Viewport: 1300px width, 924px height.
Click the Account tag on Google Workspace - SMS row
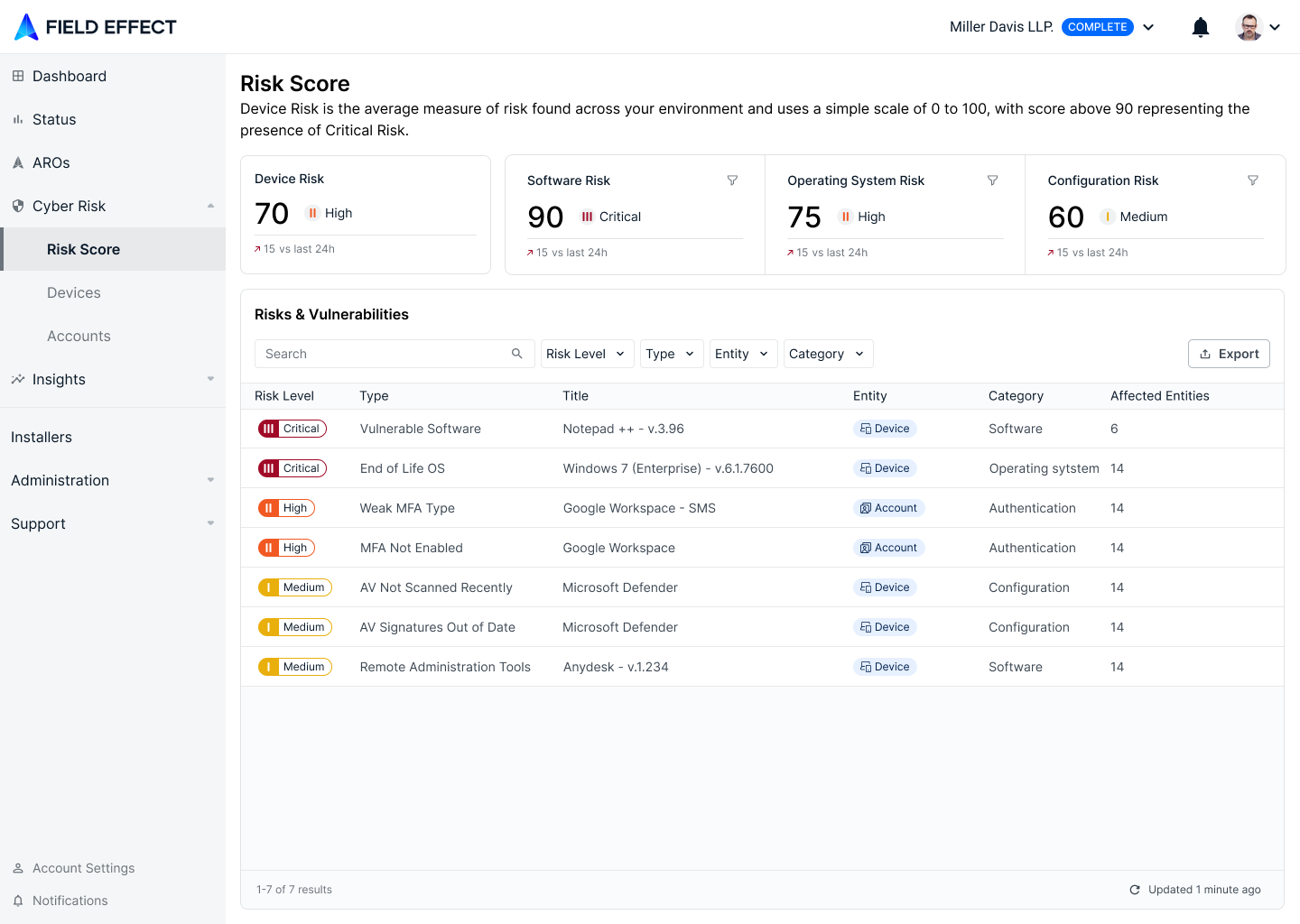888,508
